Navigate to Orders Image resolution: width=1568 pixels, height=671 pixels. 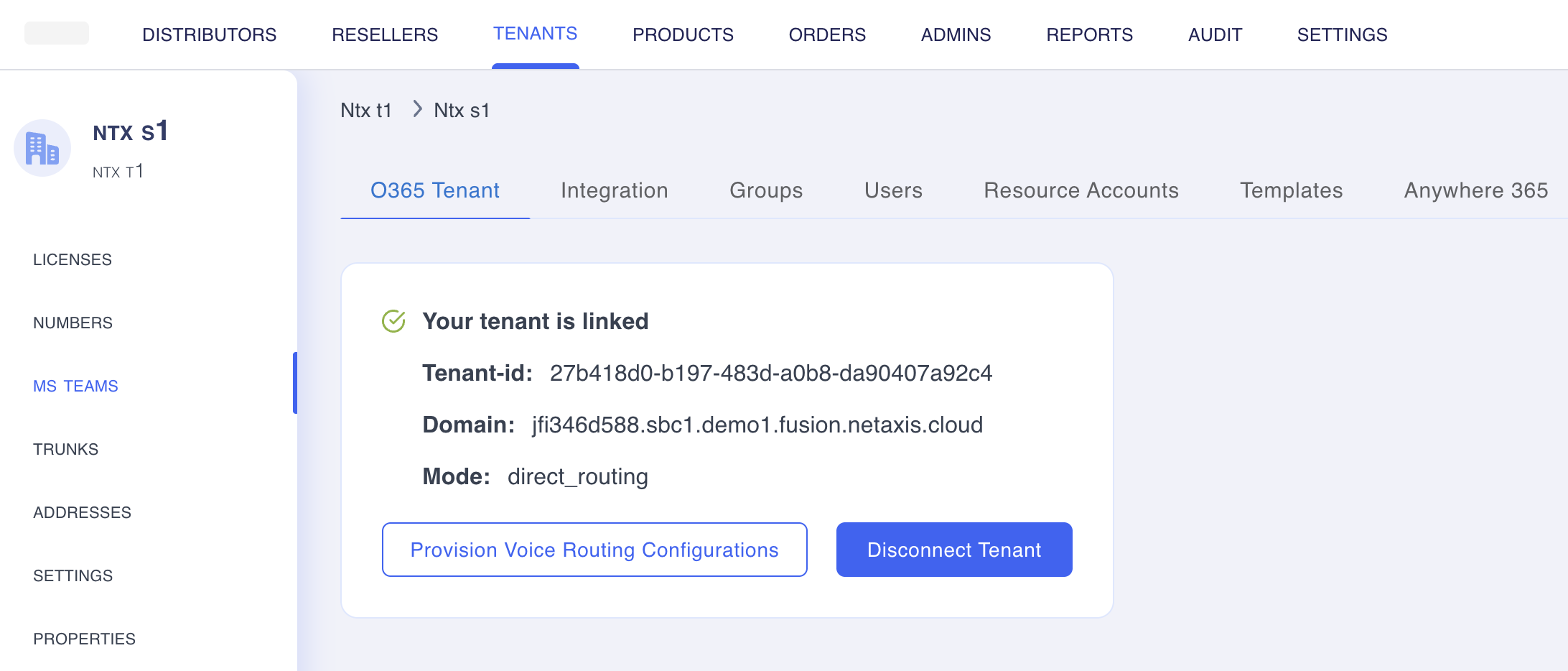click(x=827, y=34)
